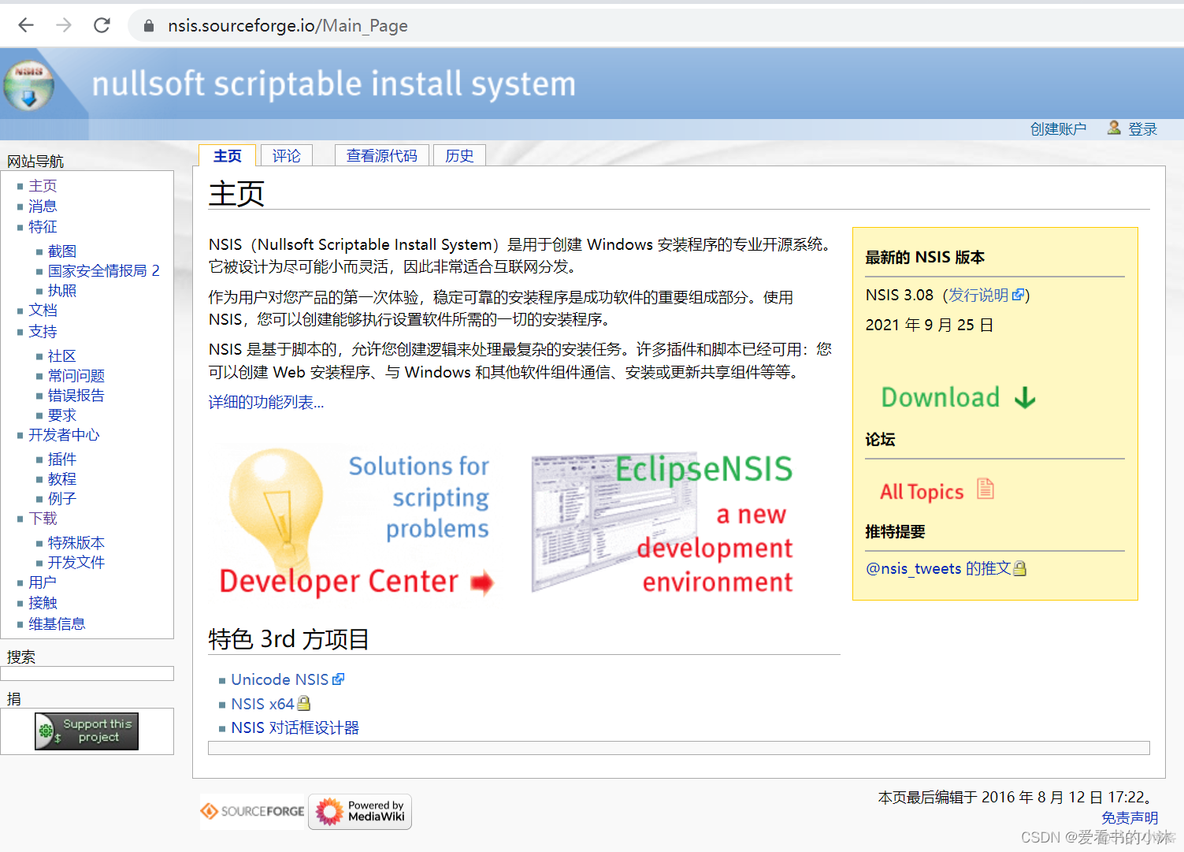Click the 免责声明 disclaimer link

coord(1130,818)
